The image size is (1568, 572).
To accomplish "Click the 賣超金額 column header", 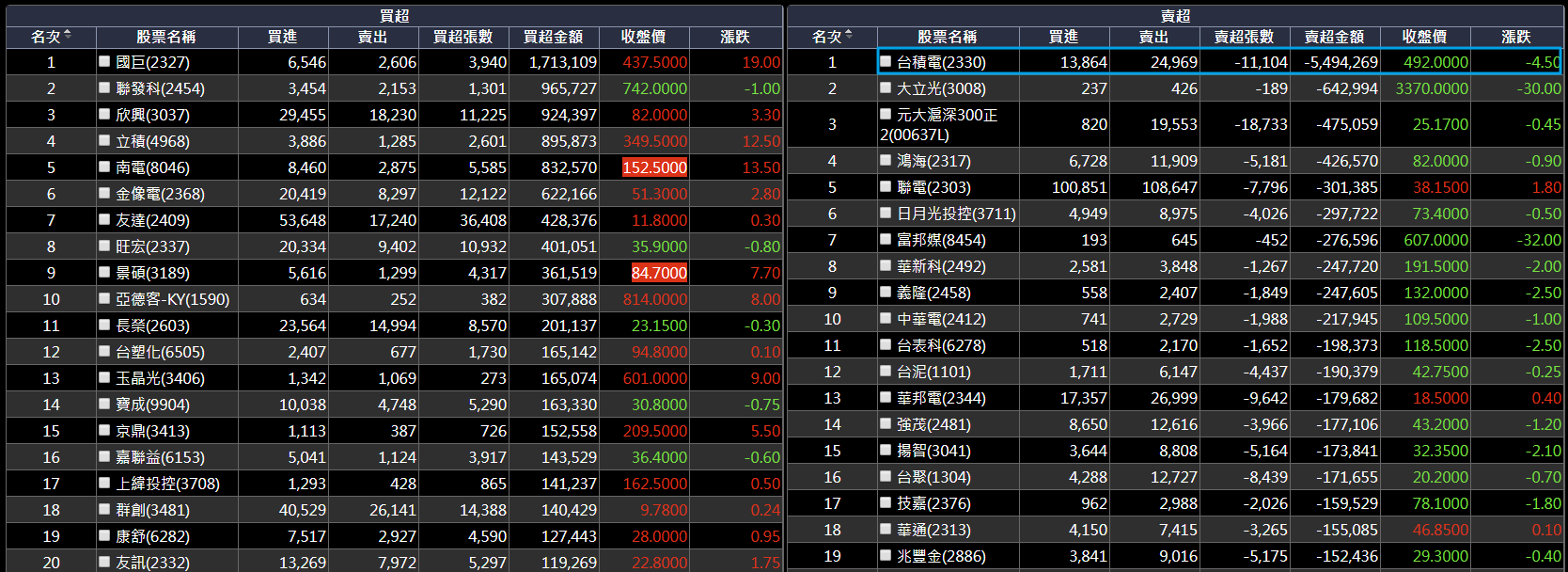I will point(1334,37).
